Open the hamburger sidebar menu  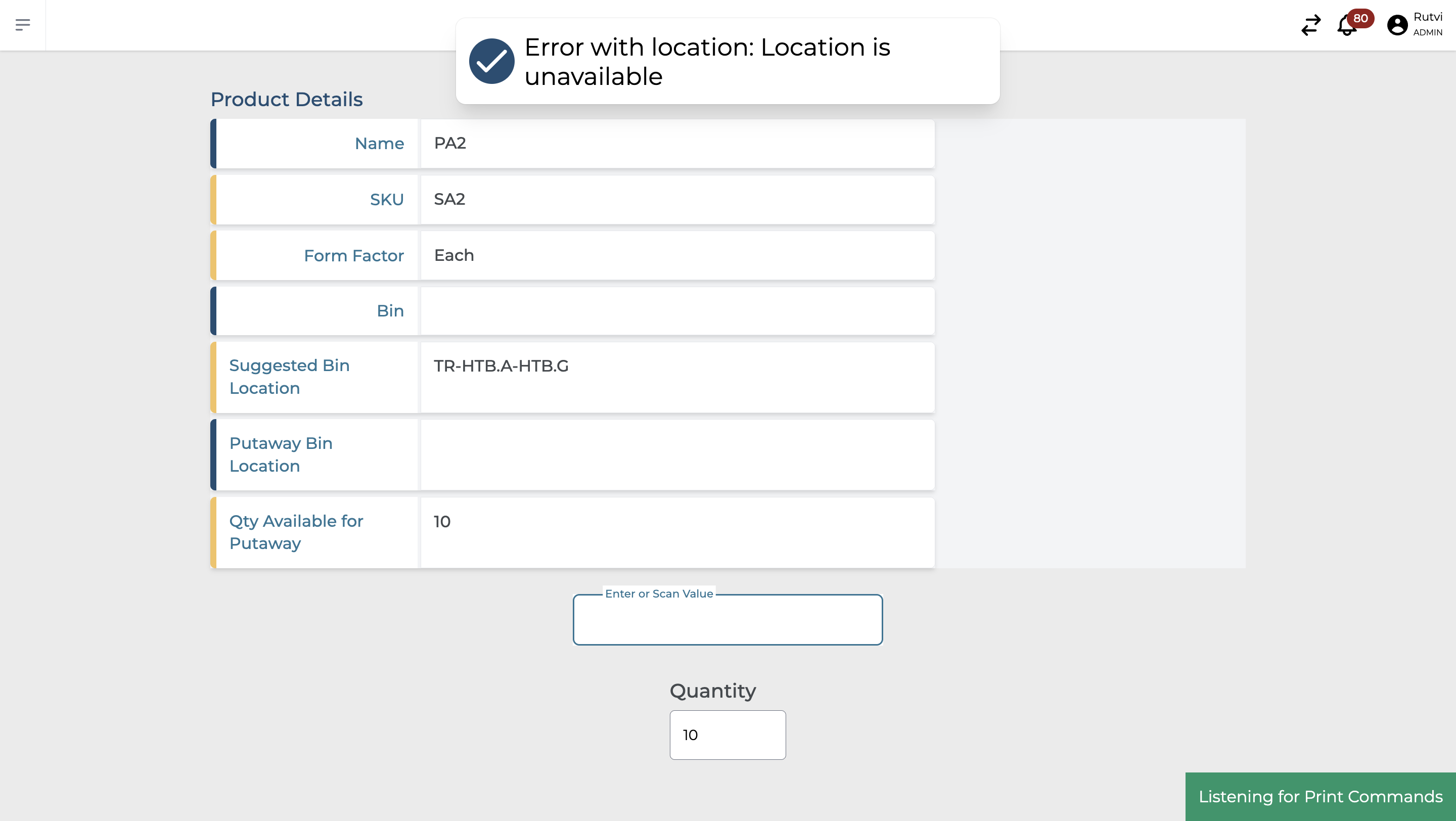[x=23, y=24]
